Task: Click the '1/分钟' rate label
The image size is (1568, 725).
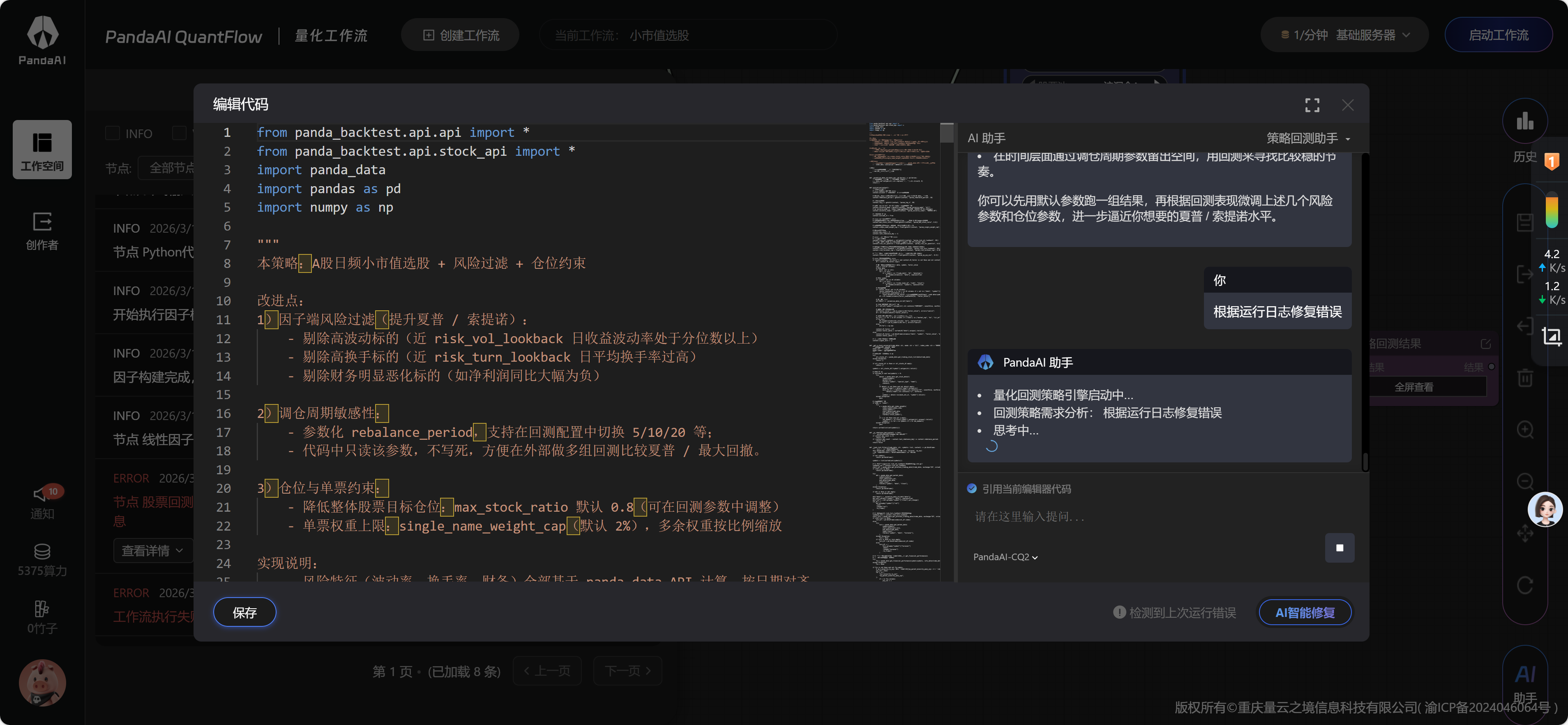Action: [1310, 35]
